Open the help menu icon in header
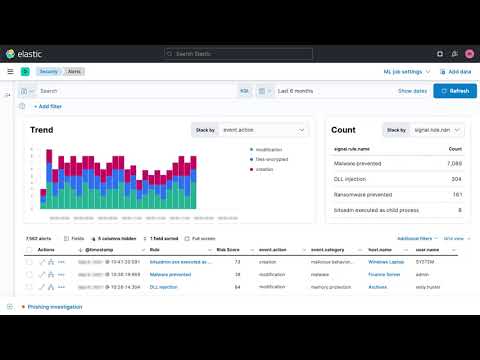Image resolution: width=480 pixels, height=360 pixels. click(x=440, y=54)
